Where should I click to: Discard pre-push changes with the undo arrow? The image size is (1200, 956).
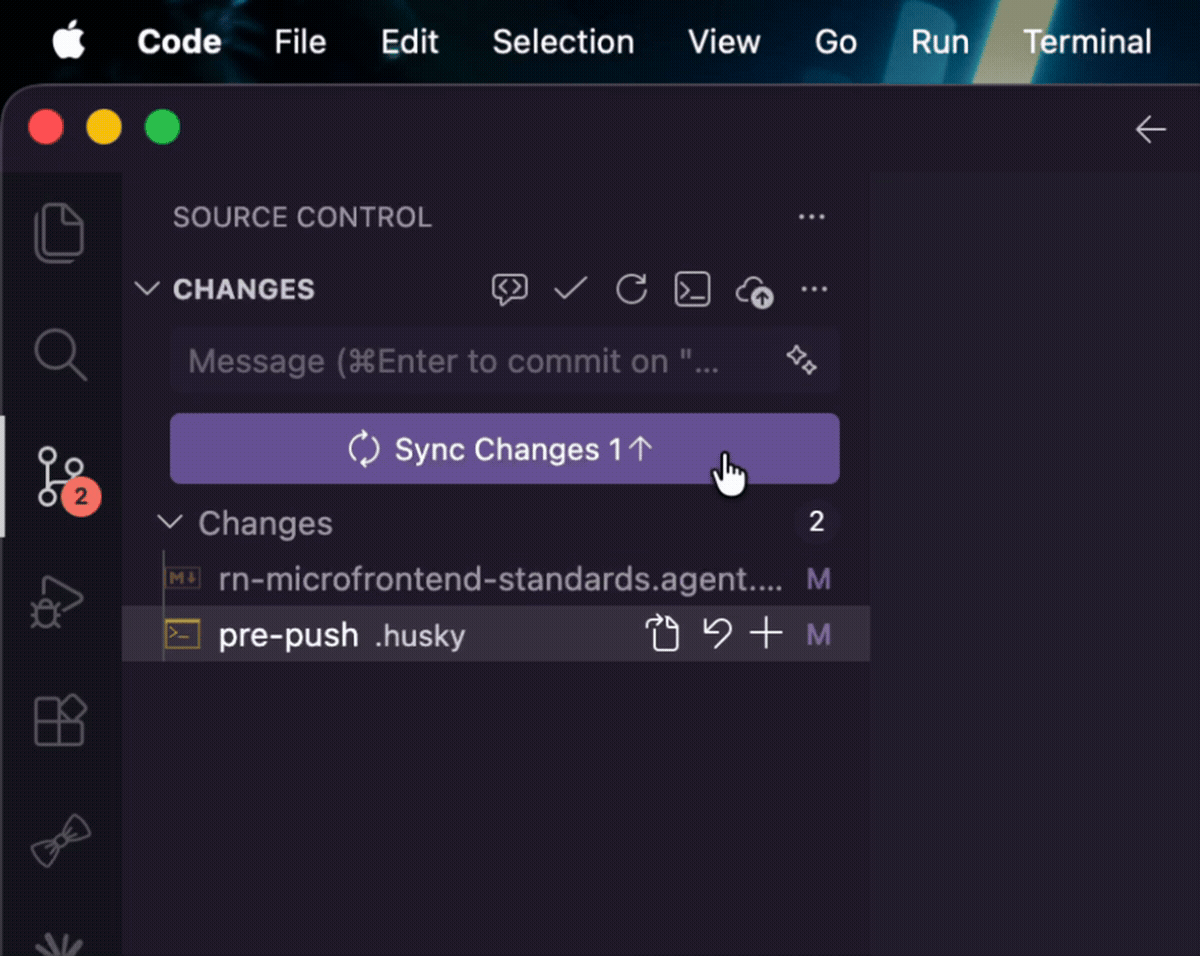coord(716,634)
